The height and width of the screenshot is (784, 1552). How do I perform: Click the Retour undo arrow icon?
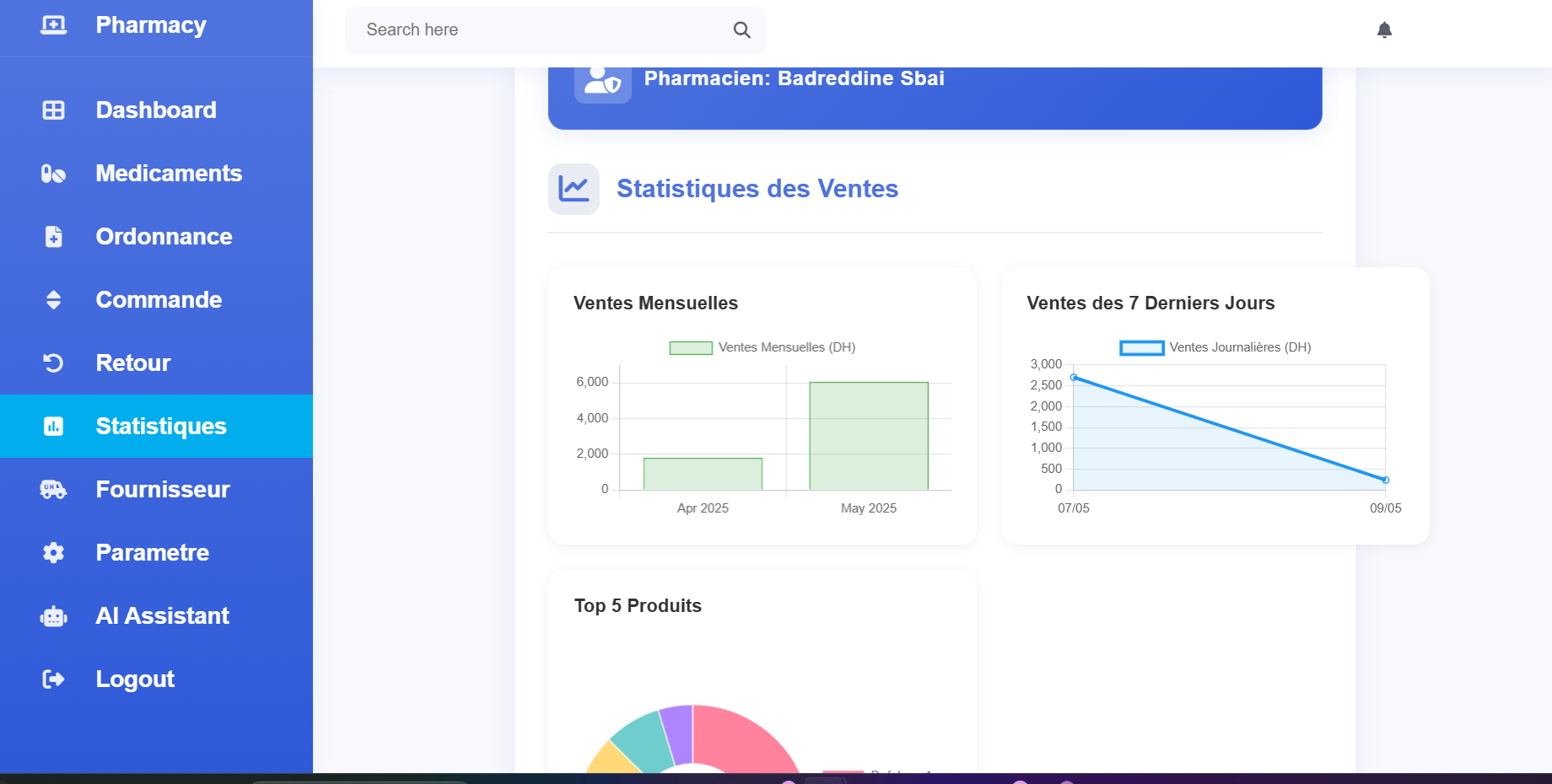point(53,363)
